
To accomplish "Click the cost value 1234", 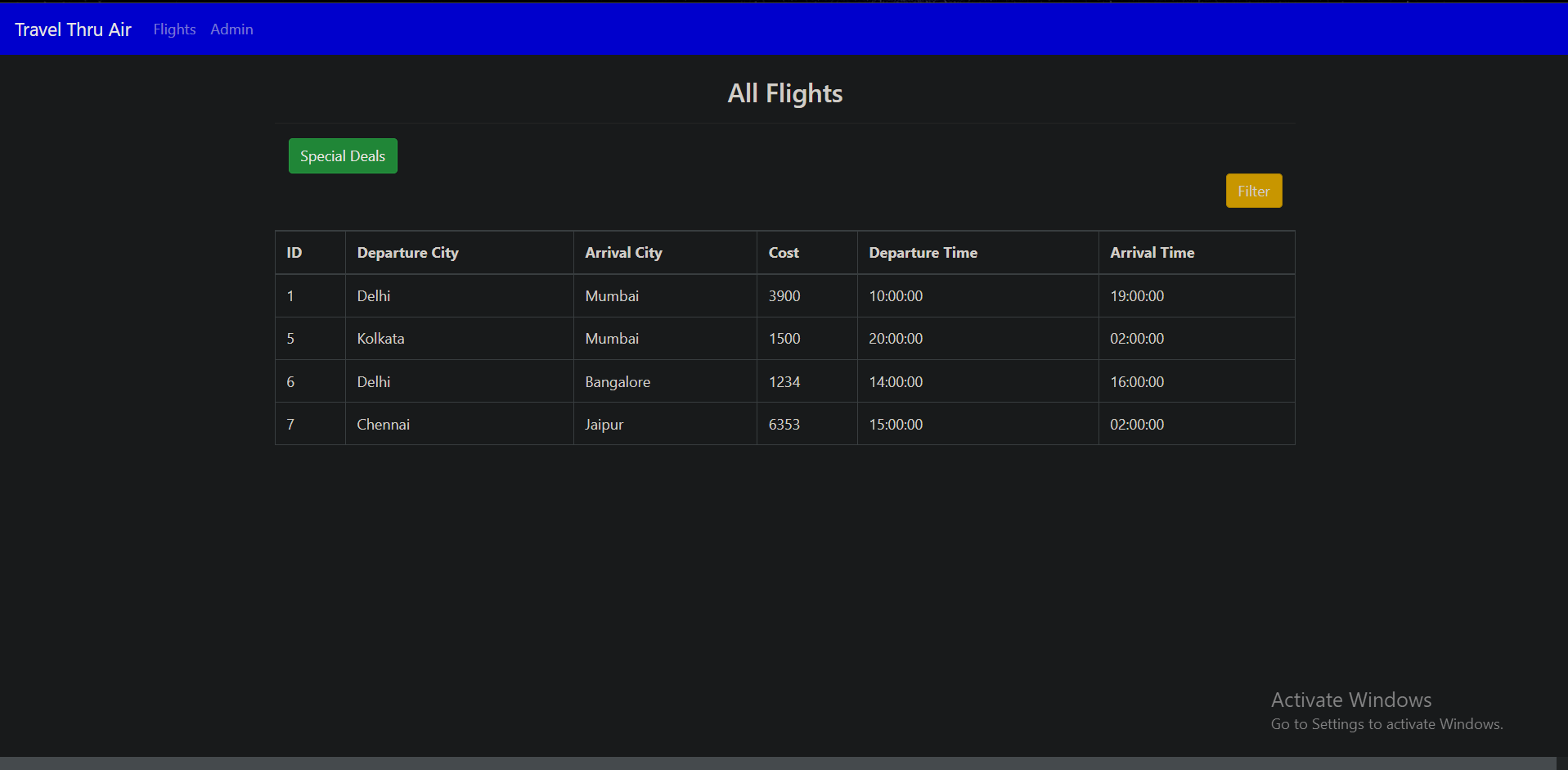I will tap(806, 381).
